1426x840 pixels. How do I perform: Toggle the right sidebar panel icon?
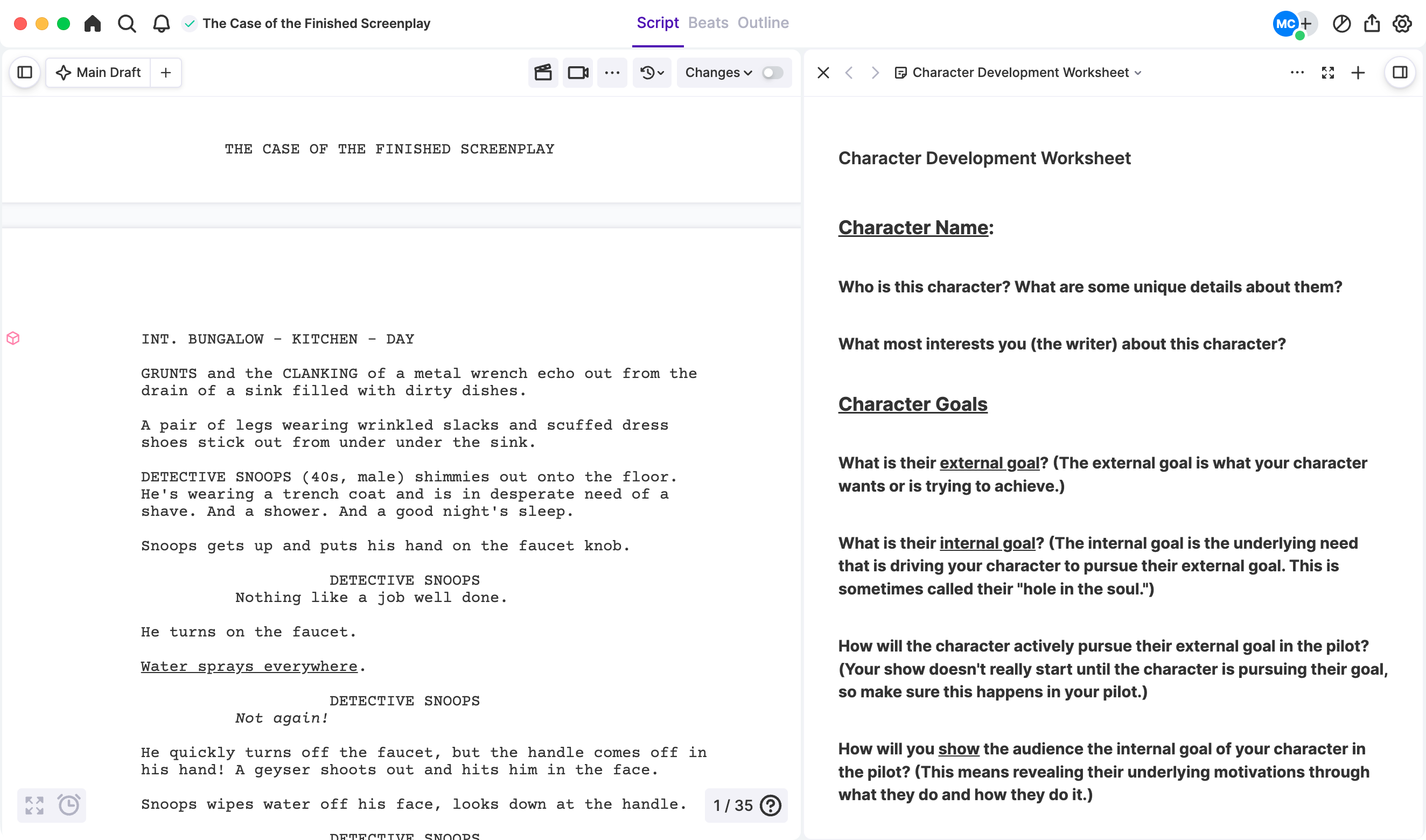1400,73
